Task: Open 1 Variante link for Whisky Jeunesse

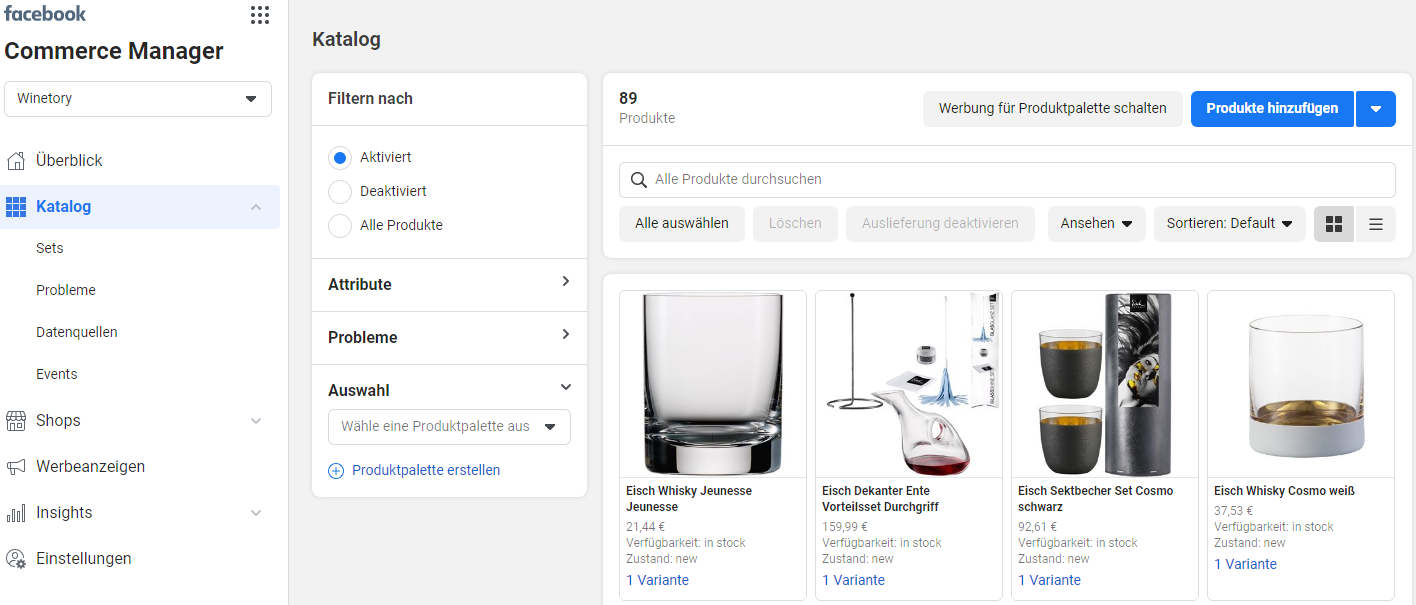Action: tap(657, 580)
